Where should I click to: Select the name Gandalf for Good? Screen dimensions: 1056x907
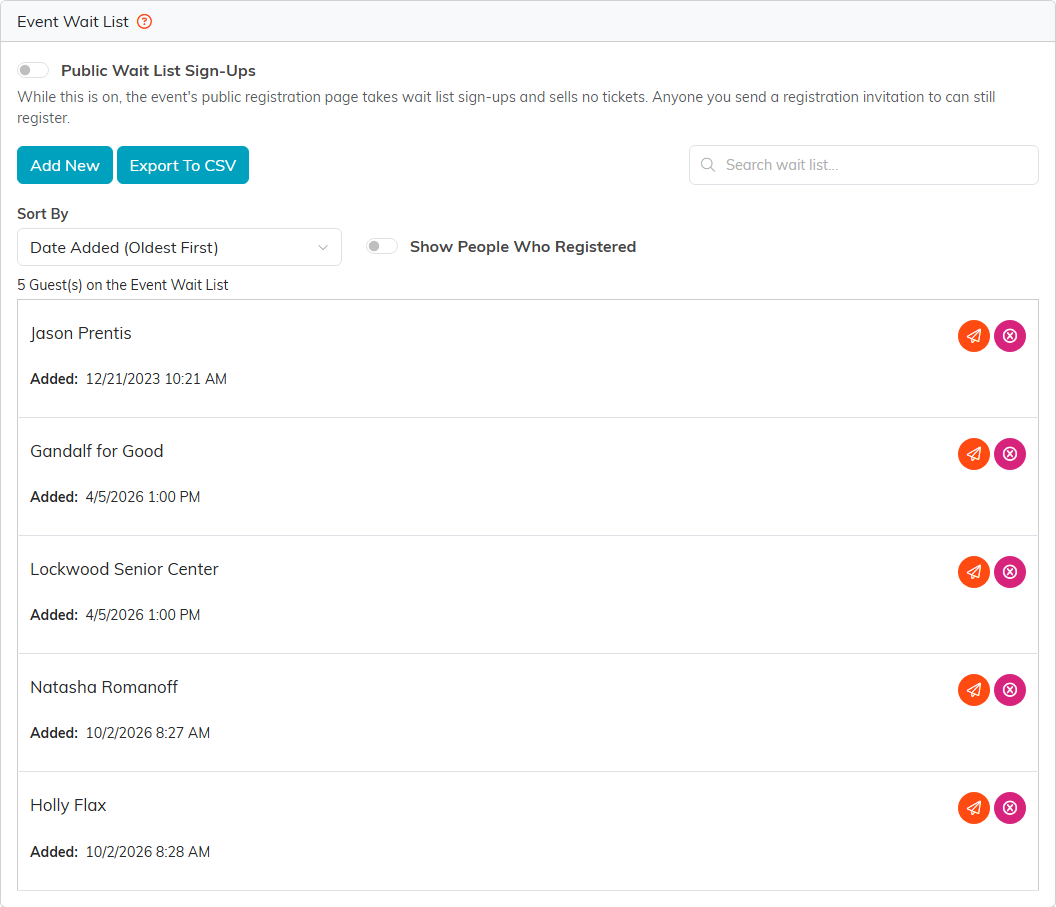[97, 451]
